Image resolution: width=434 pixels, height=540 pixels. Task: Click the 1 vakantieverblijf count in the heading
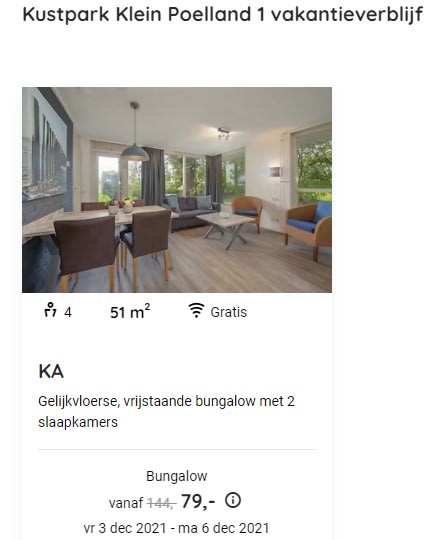(x=340, y=15)
